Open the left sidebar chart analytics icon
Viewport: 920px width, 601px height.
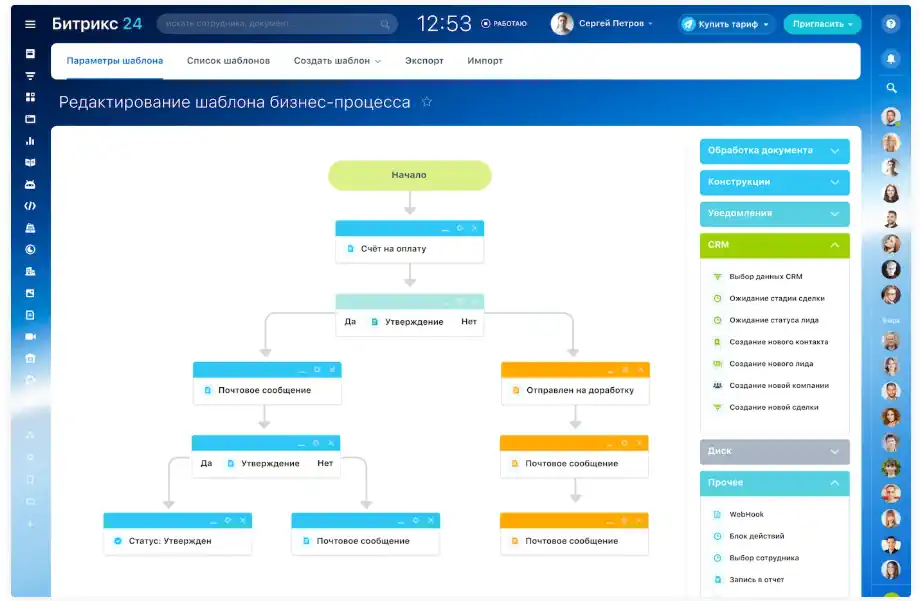30,141
